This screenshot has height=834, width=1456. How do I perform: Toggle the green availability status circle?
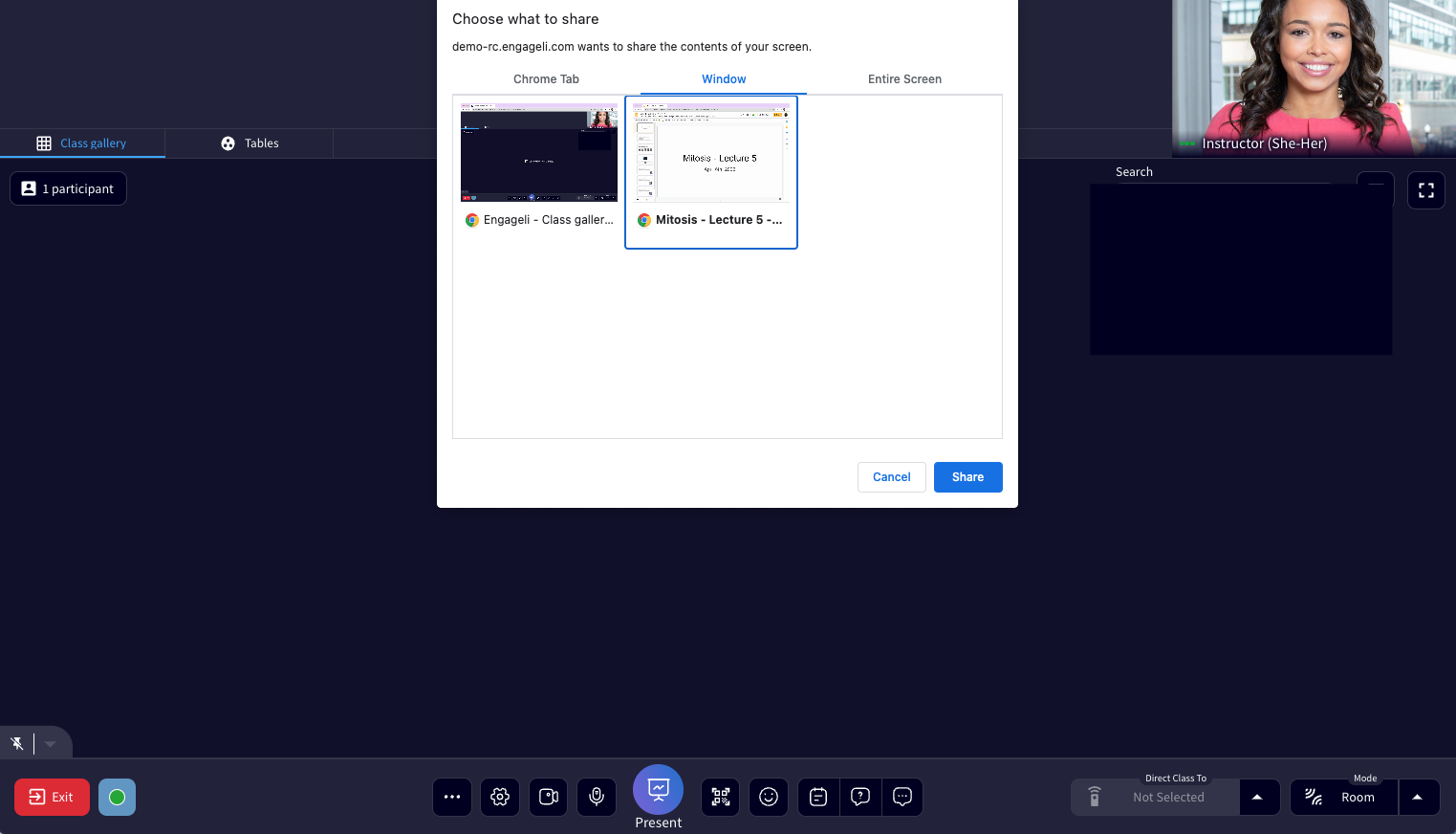(x=116, y=797)
